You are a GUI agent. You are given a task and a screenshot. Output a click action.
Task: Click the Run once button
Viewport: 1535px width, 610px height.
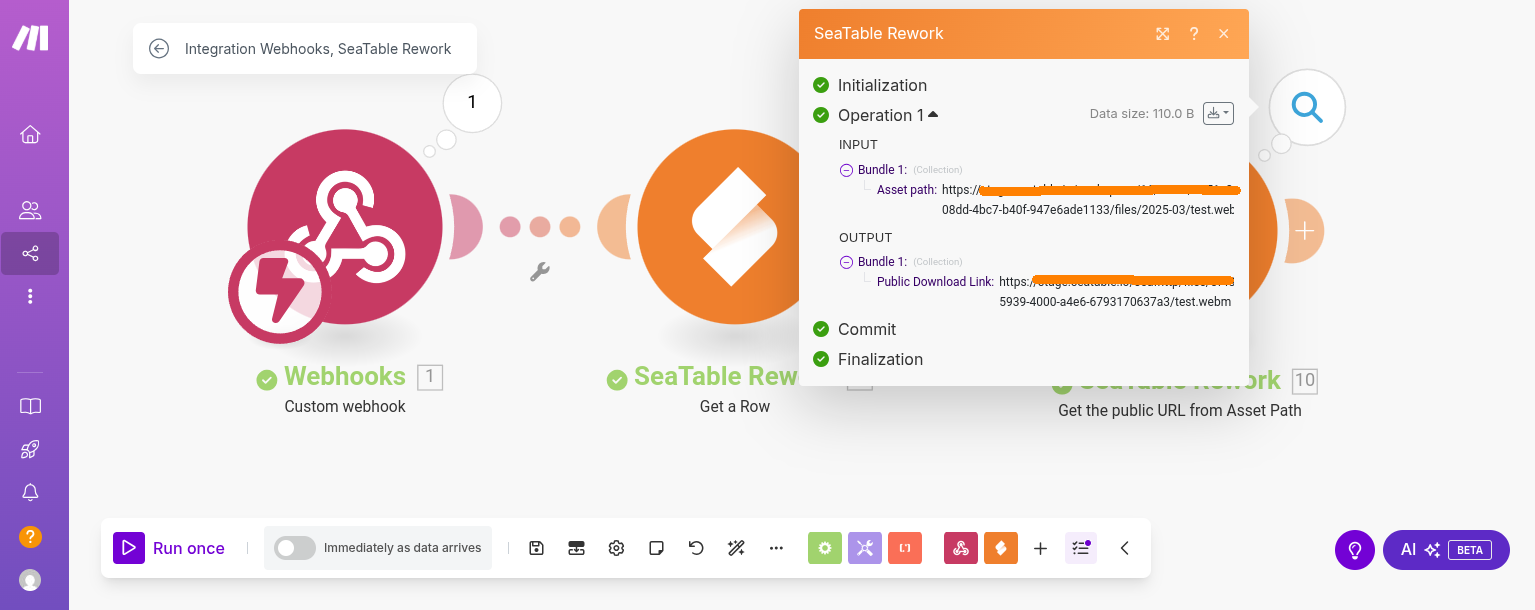170,548
